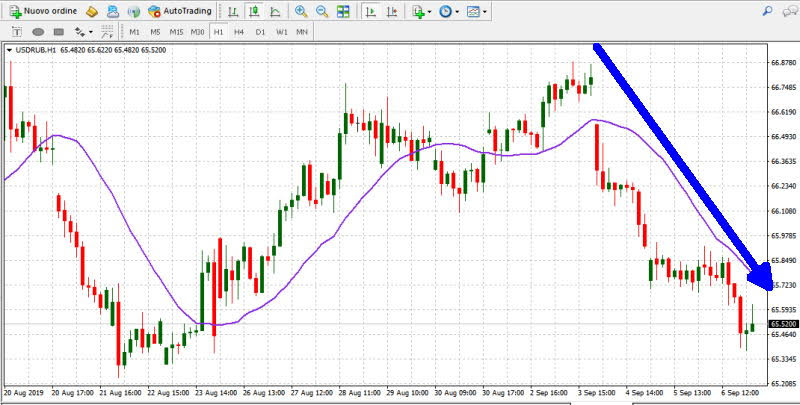The image size is (800, 405).
Task: Pick the text label tool
Action: click(x=16, y=32)
